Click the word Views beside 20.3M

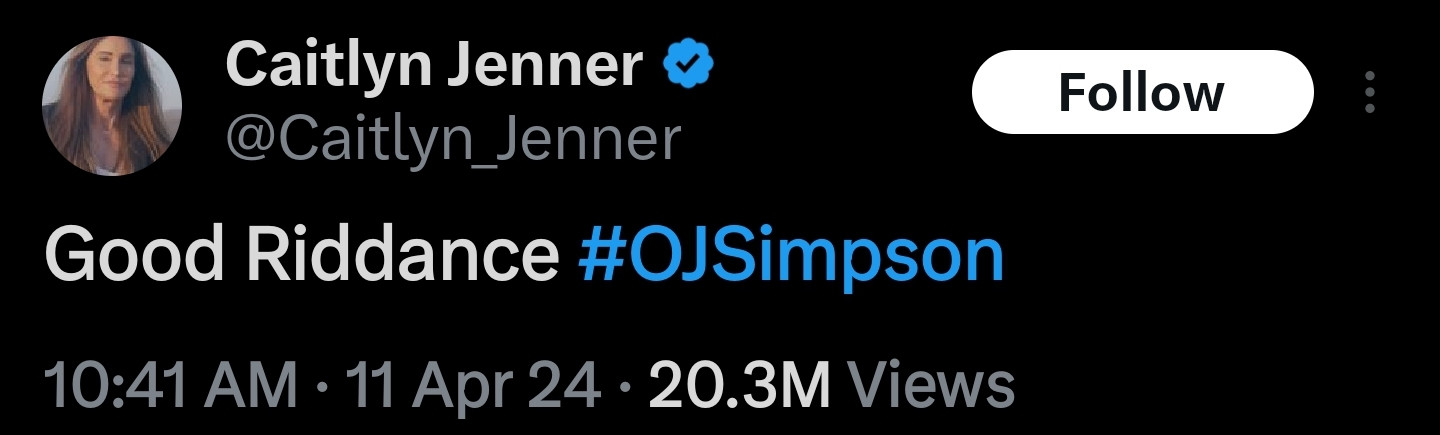coord(930,385)
